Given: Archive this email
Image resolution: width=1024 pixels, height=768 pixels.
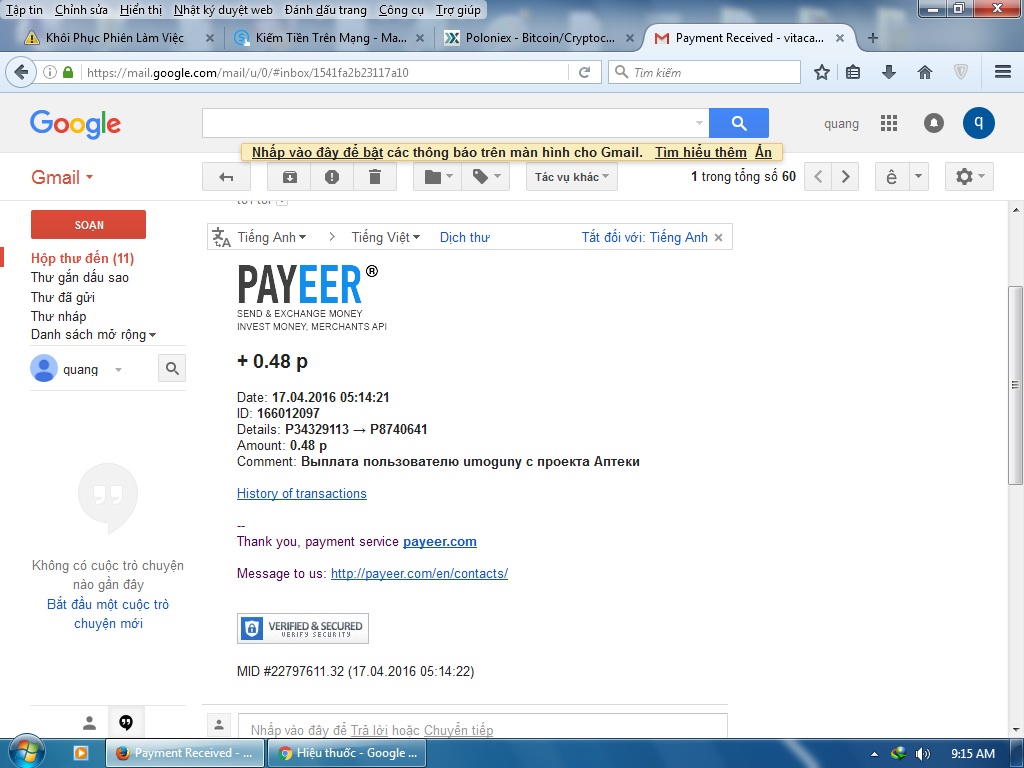Looking at the screenshot, I should 289,177.
